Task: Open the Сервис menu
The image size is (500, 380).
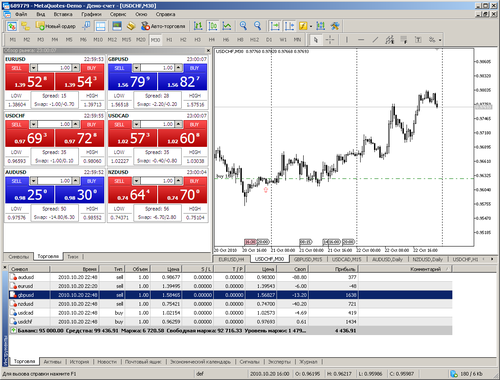Action: [118, 14]
